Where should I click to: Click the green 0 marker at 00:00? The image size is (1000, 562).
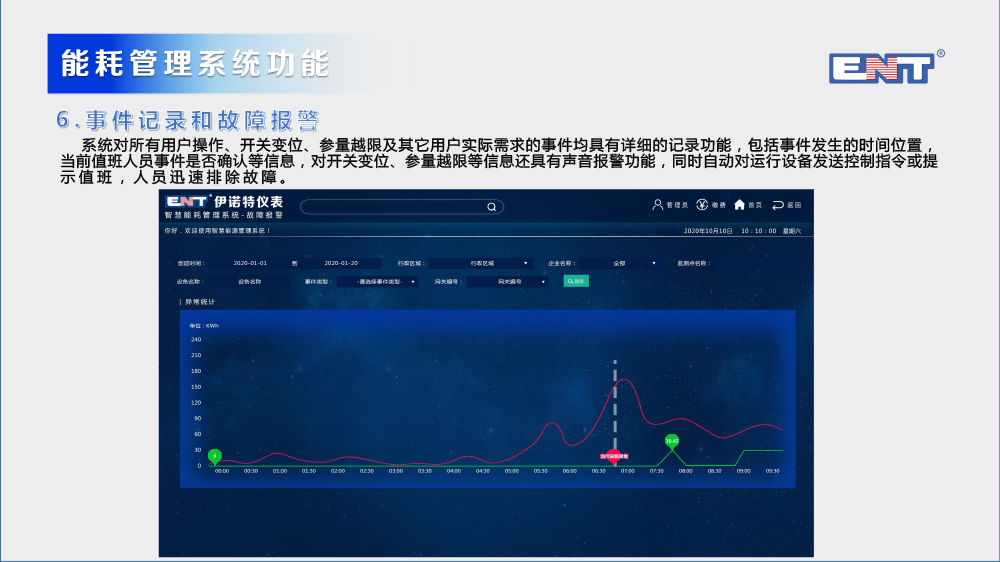click(214, 456)
